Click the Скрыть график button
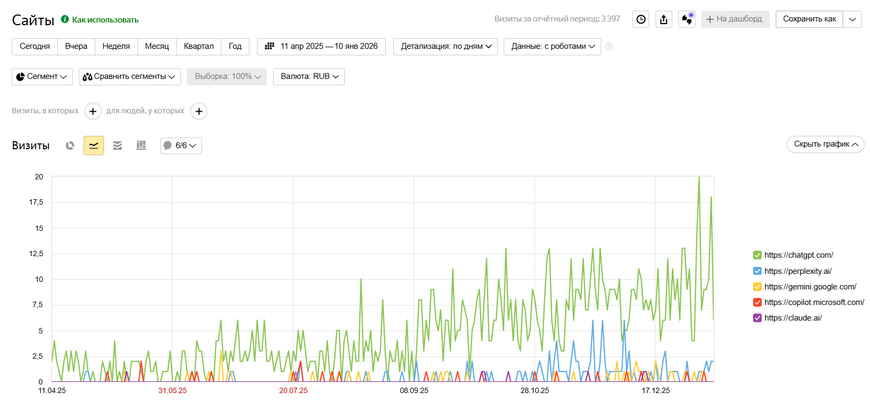 coord(825,144)
